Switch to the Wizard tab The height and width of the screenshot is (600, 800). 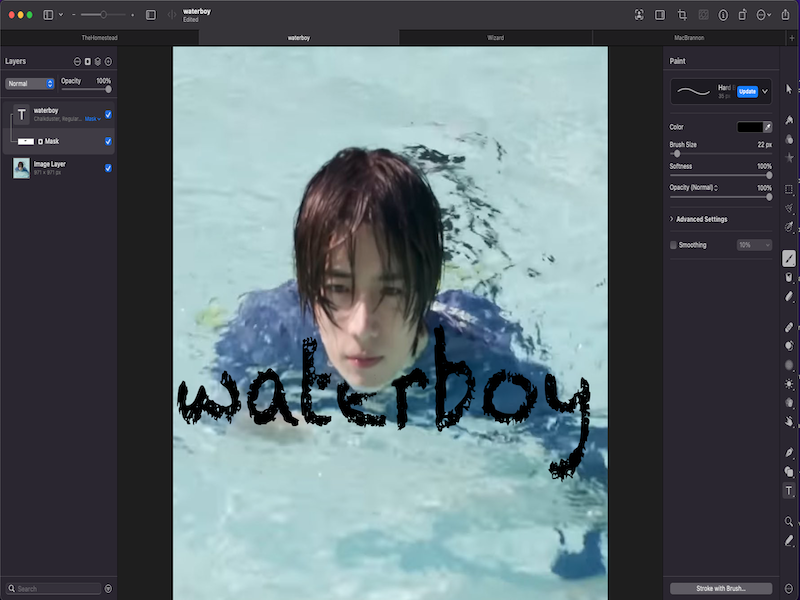pyautogui.click(x=495, y=38)
